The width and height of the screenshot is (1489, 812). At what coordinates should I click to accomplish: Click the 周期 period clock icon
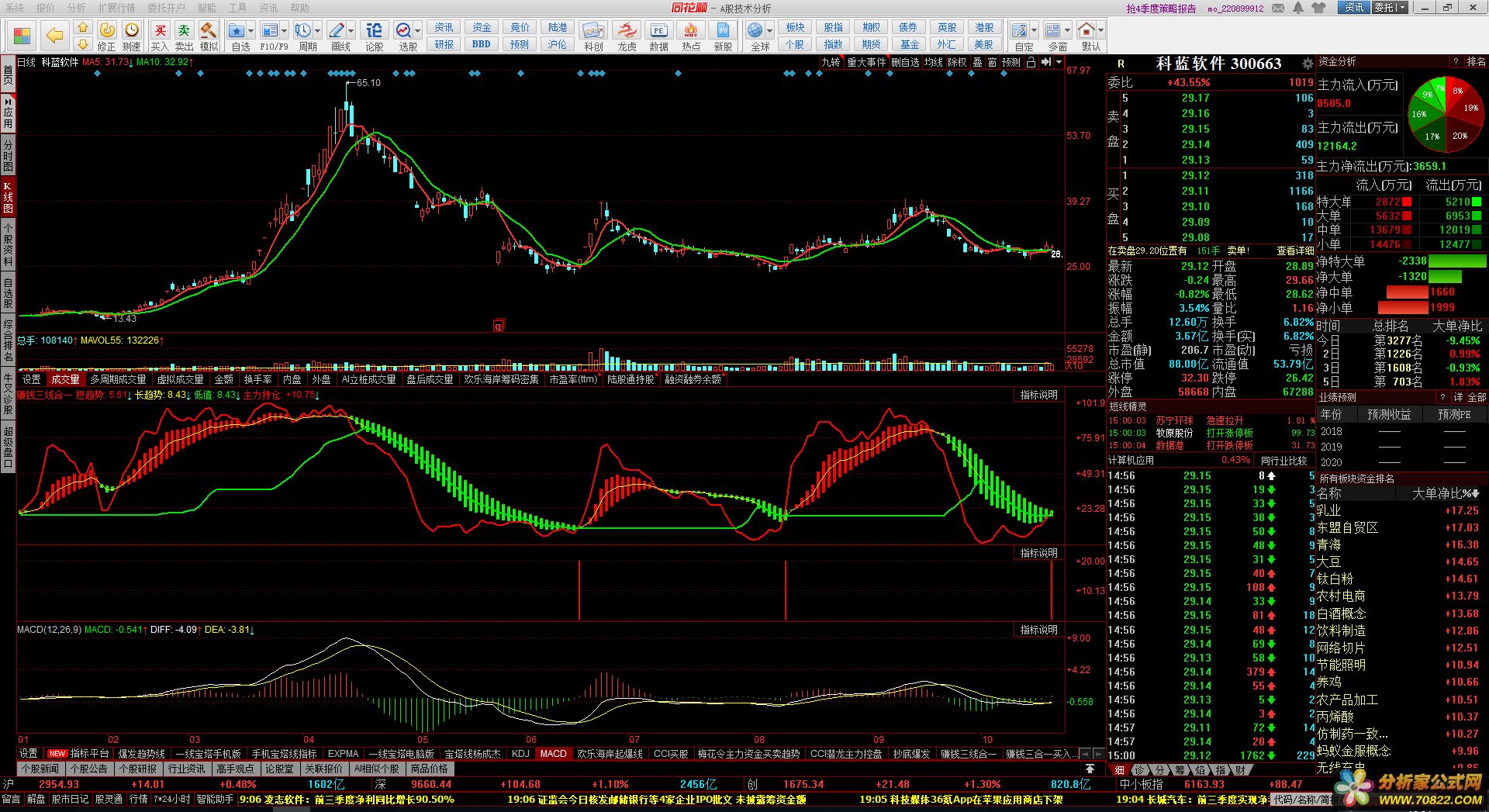pyautogui.click(x=303, y=30)
